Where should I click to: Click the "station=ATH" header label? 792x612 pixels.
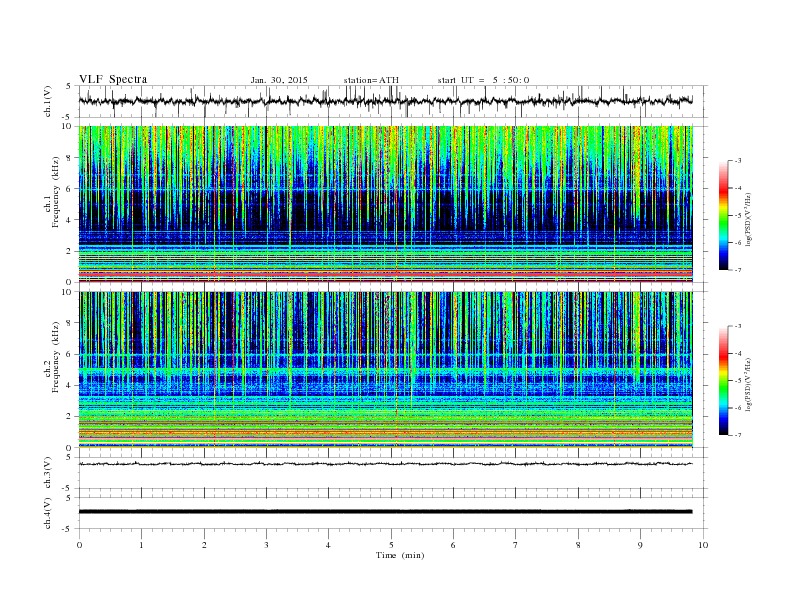point(371,80)
